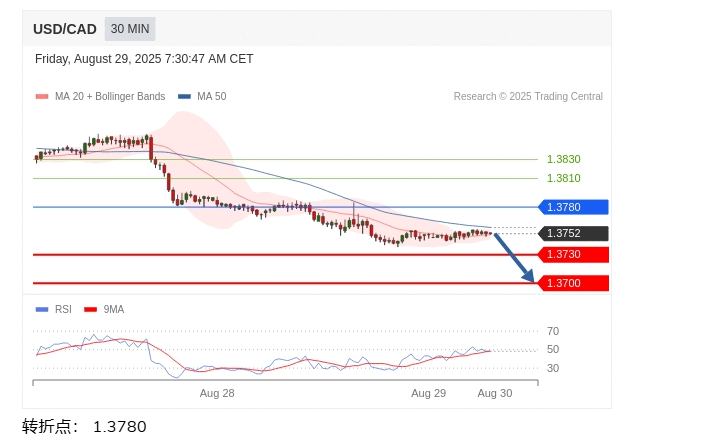Click the RSI legend label

pos(63,309)
